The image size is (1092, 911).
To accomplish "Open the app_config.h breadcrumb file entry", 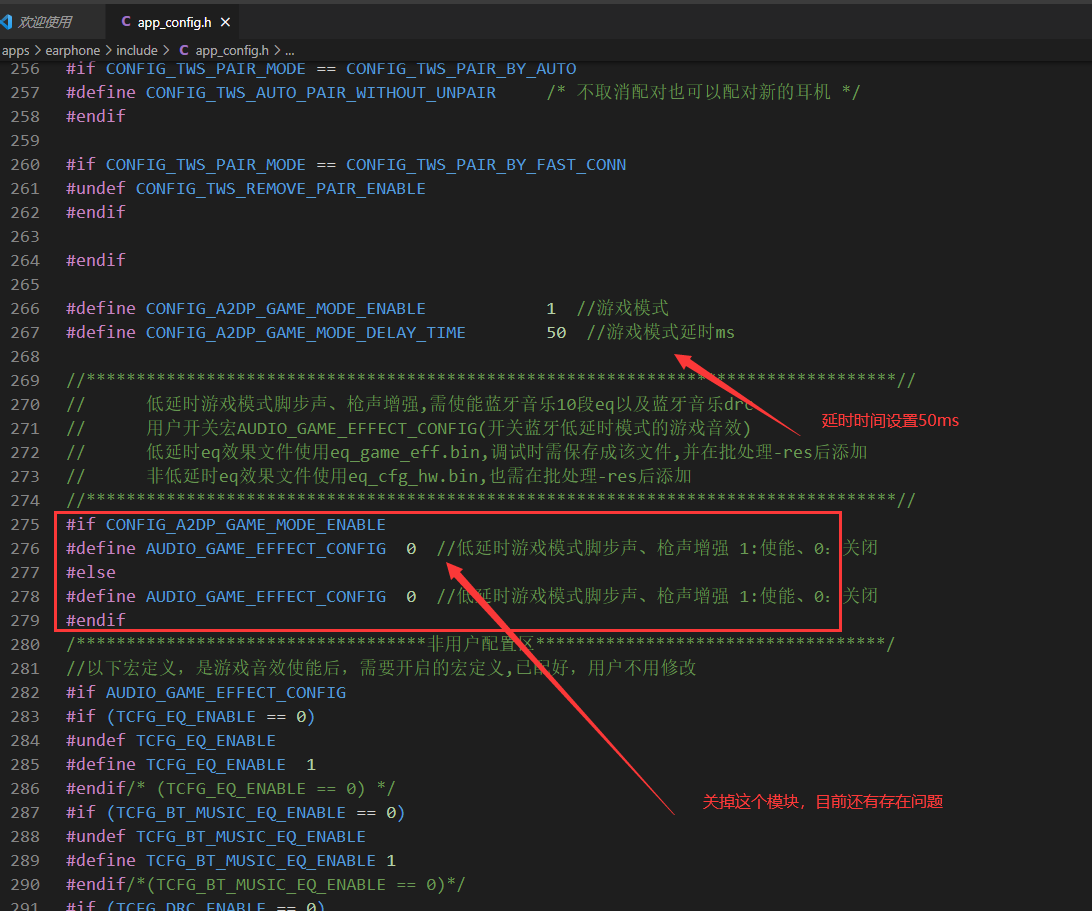I will [232, 50].
